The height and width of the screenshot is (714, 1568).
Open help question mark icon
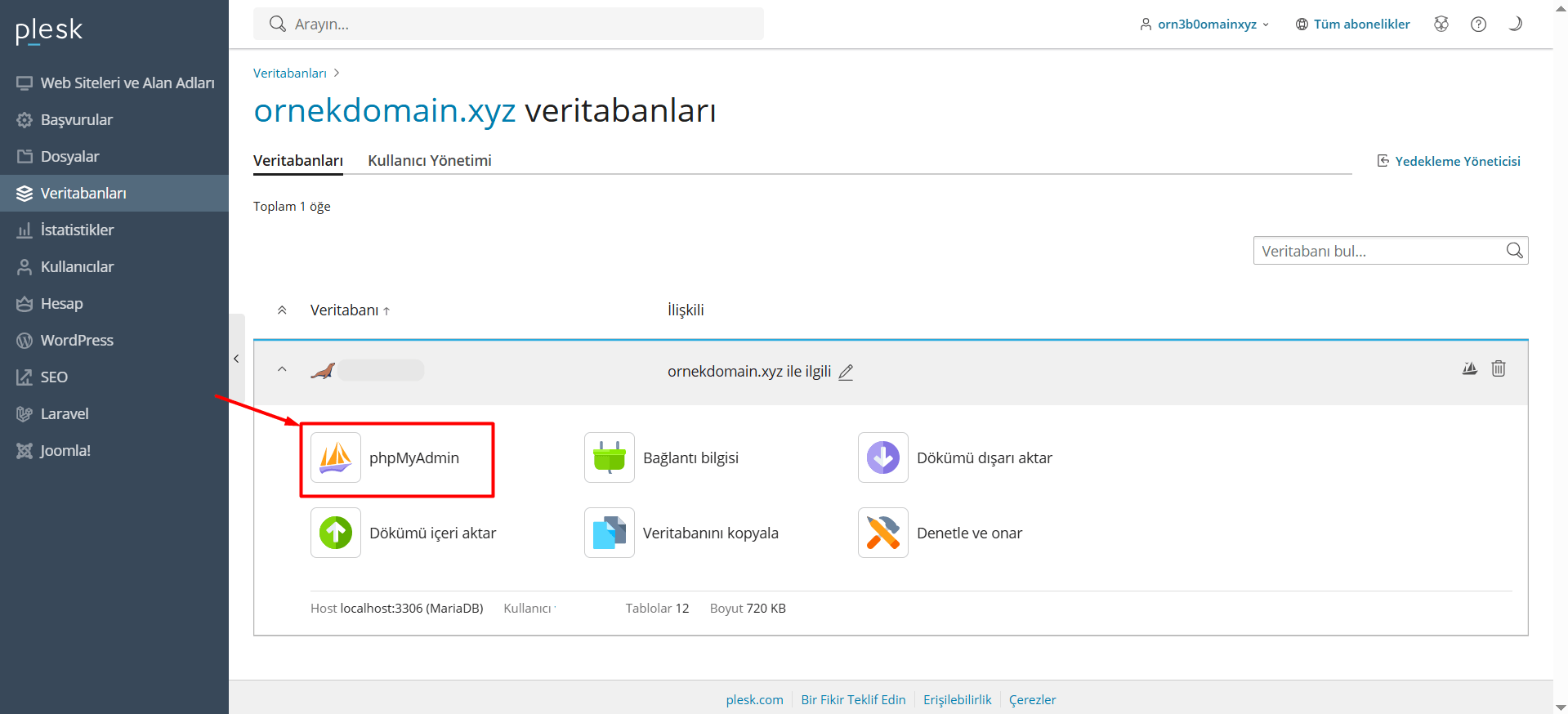coord(1478,24)
